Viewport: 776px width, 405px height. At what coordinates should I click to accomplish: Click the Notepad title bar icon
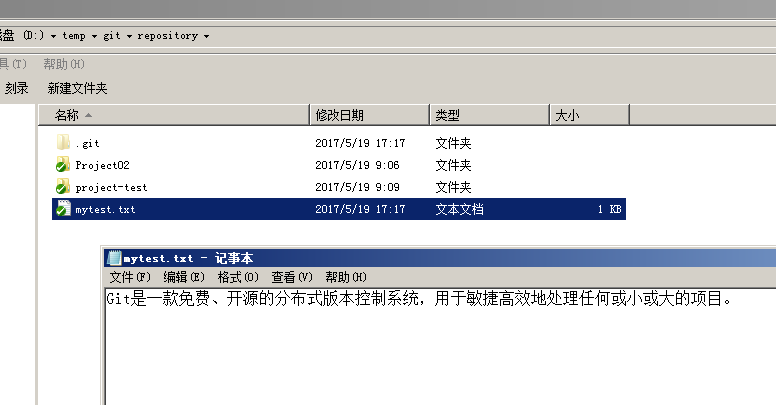[x=114, y=258]
